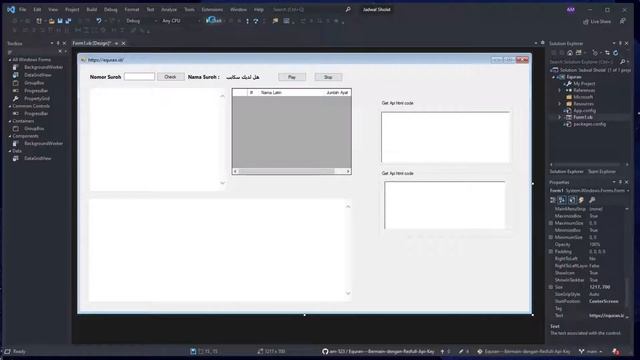Image resolution: width=640 pixels, height=360 pixels.
Task: Click the Solution Explorer Refresh icon
Action: point(616,53)
